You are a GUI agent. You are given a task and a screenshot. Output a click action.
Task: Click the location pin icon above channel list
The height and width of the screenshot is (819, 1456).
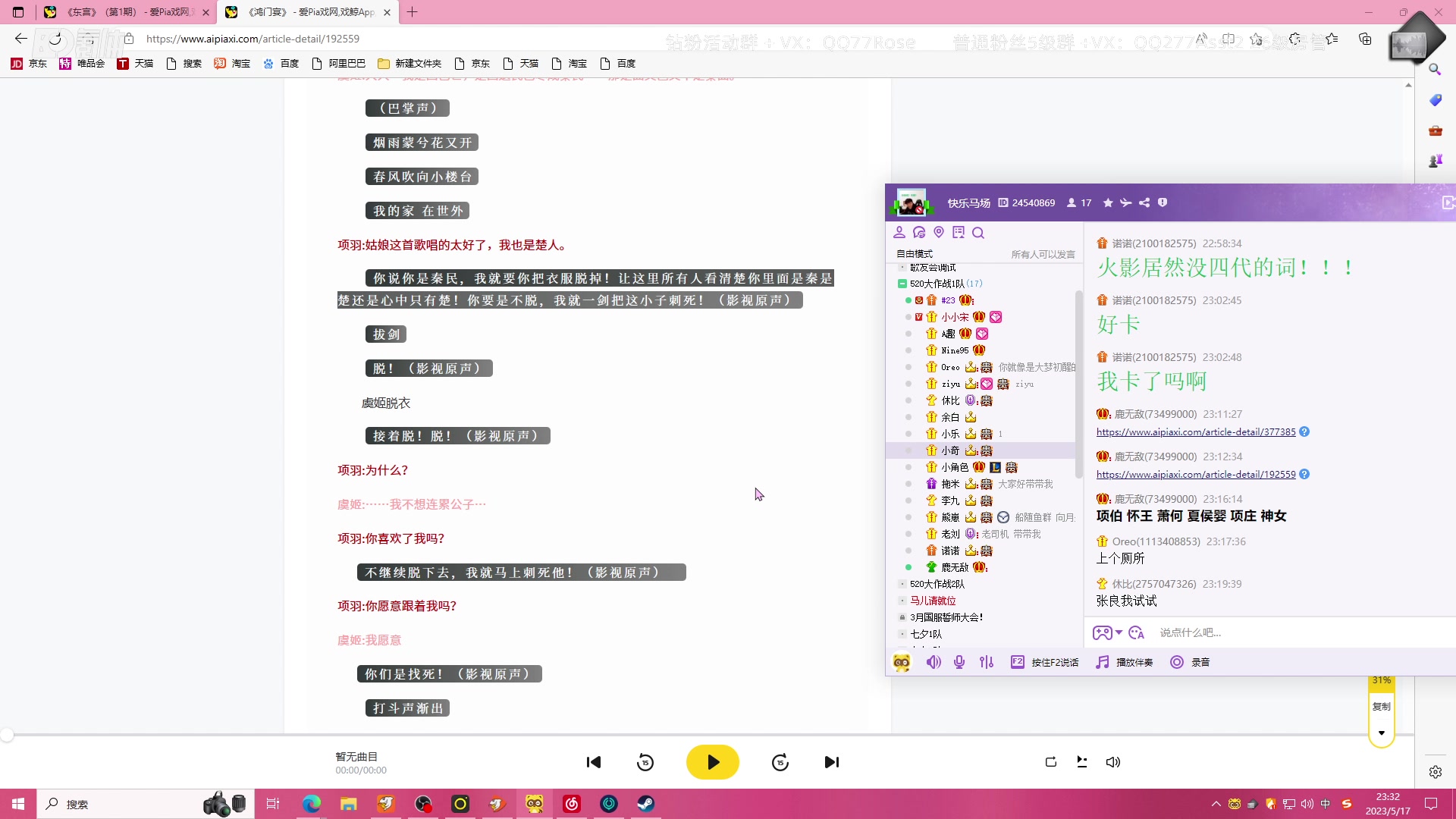pyautogui.click(x=939, y=232)
